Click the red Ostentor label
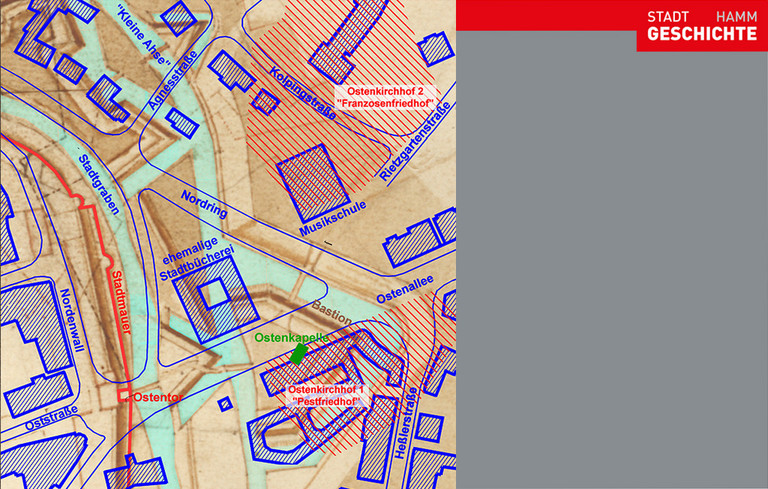The image size is (768, 489). [x=158, y=397]
